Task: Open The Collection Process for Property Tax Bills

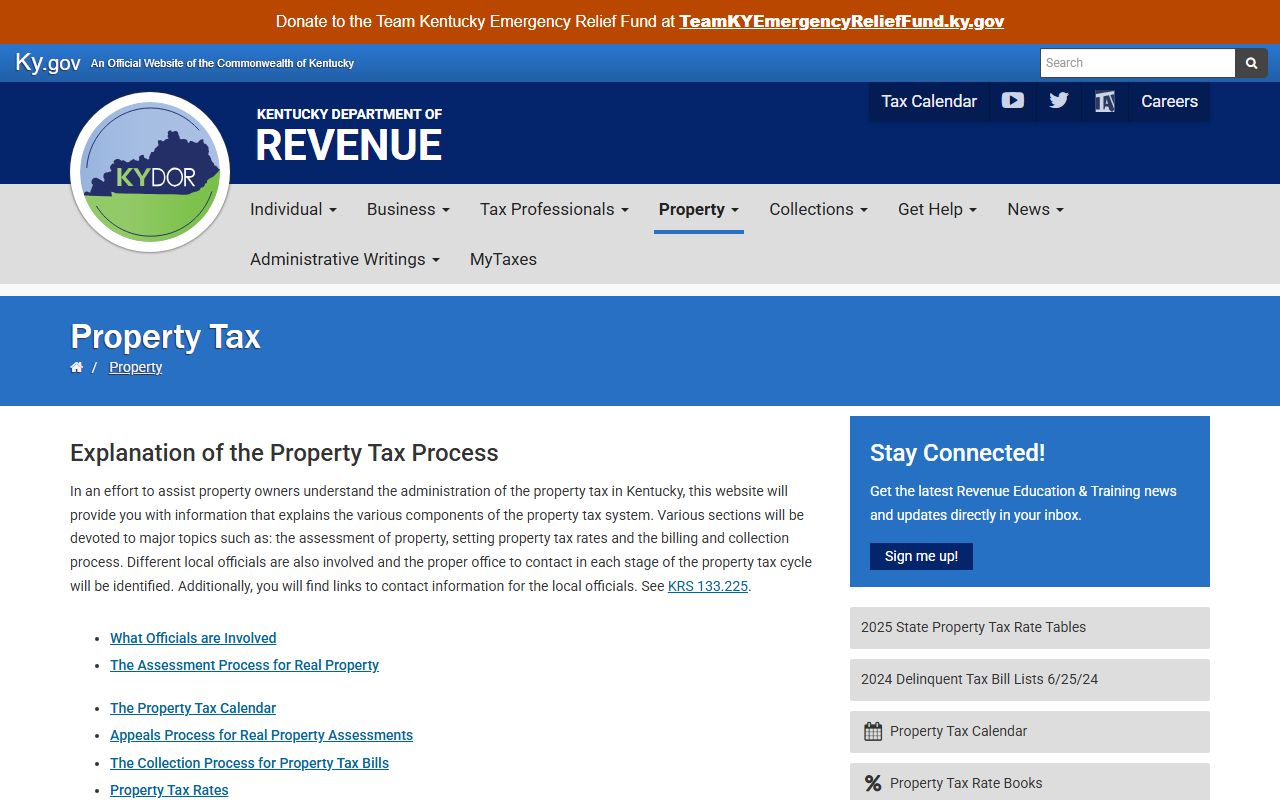Action: (249, 763)
